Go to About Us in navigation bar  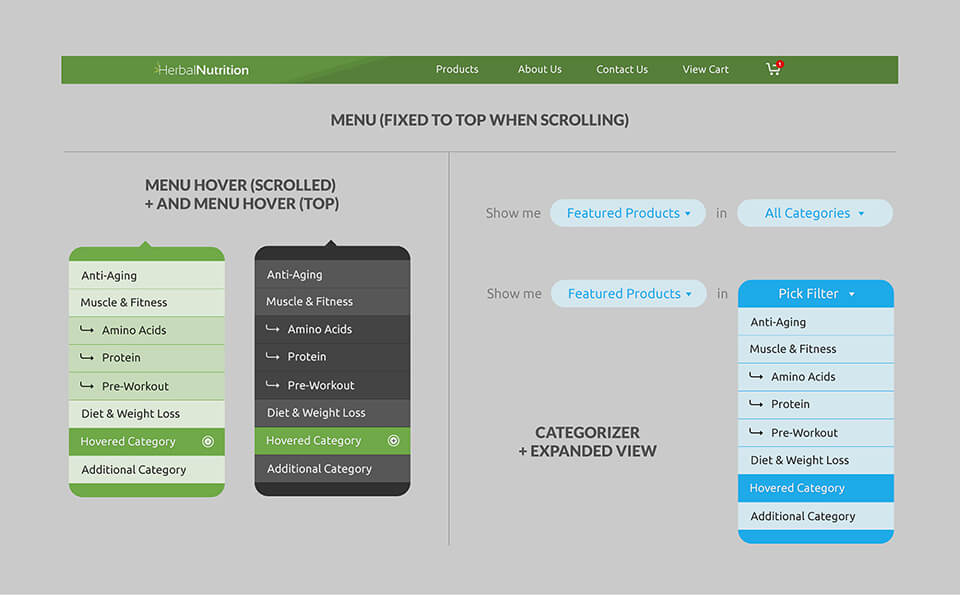(x=539, y=70)
